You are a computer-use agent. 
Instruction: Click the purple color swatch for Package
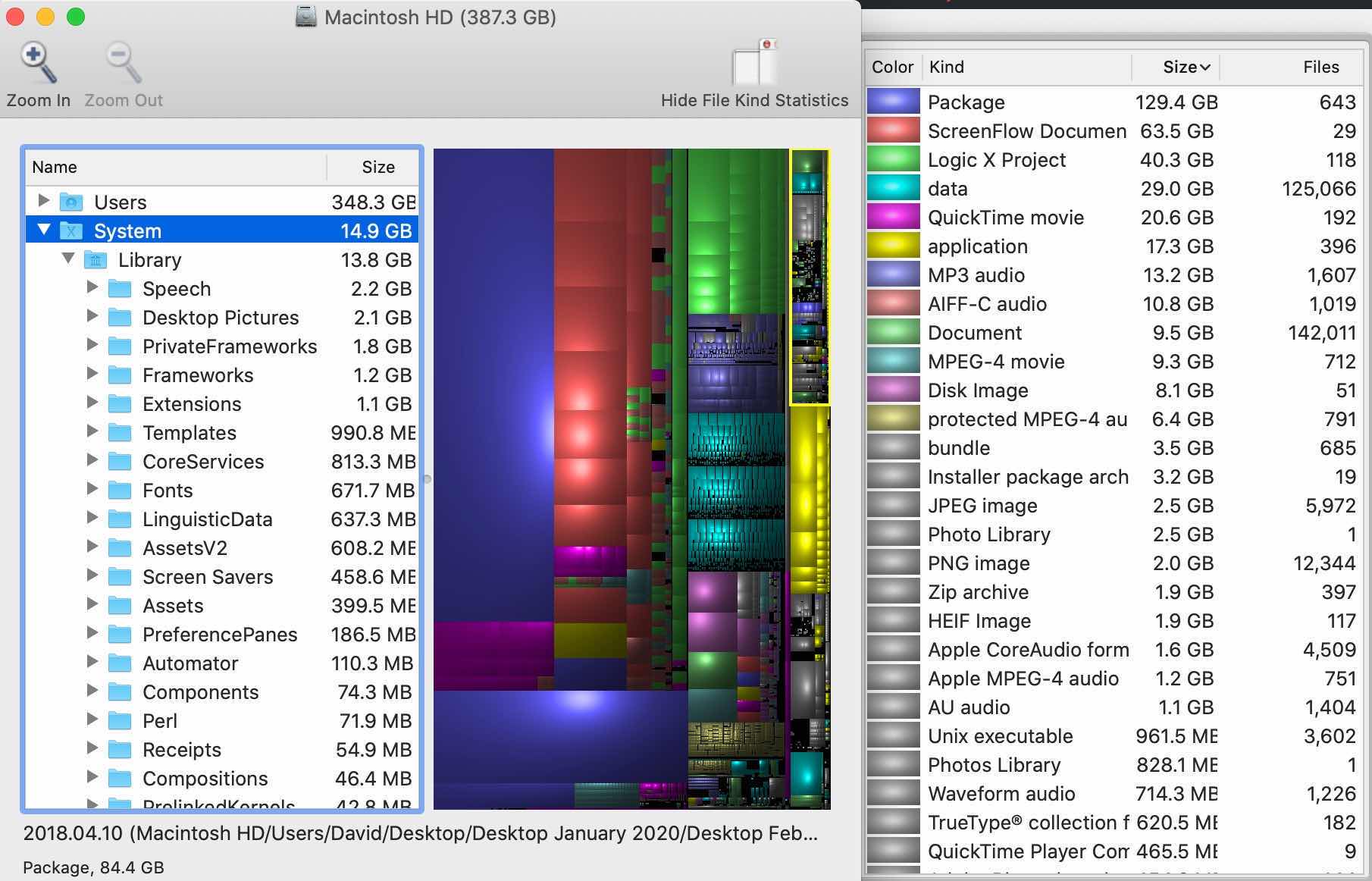click(x=893, y=102)
